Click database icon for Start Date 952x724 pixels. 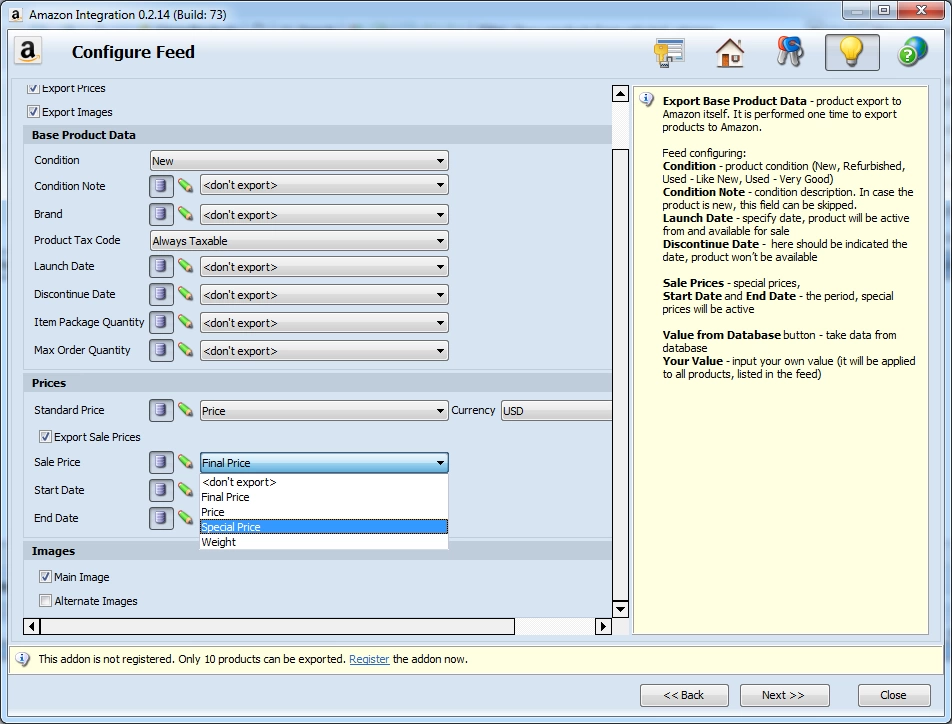point(161,490)
